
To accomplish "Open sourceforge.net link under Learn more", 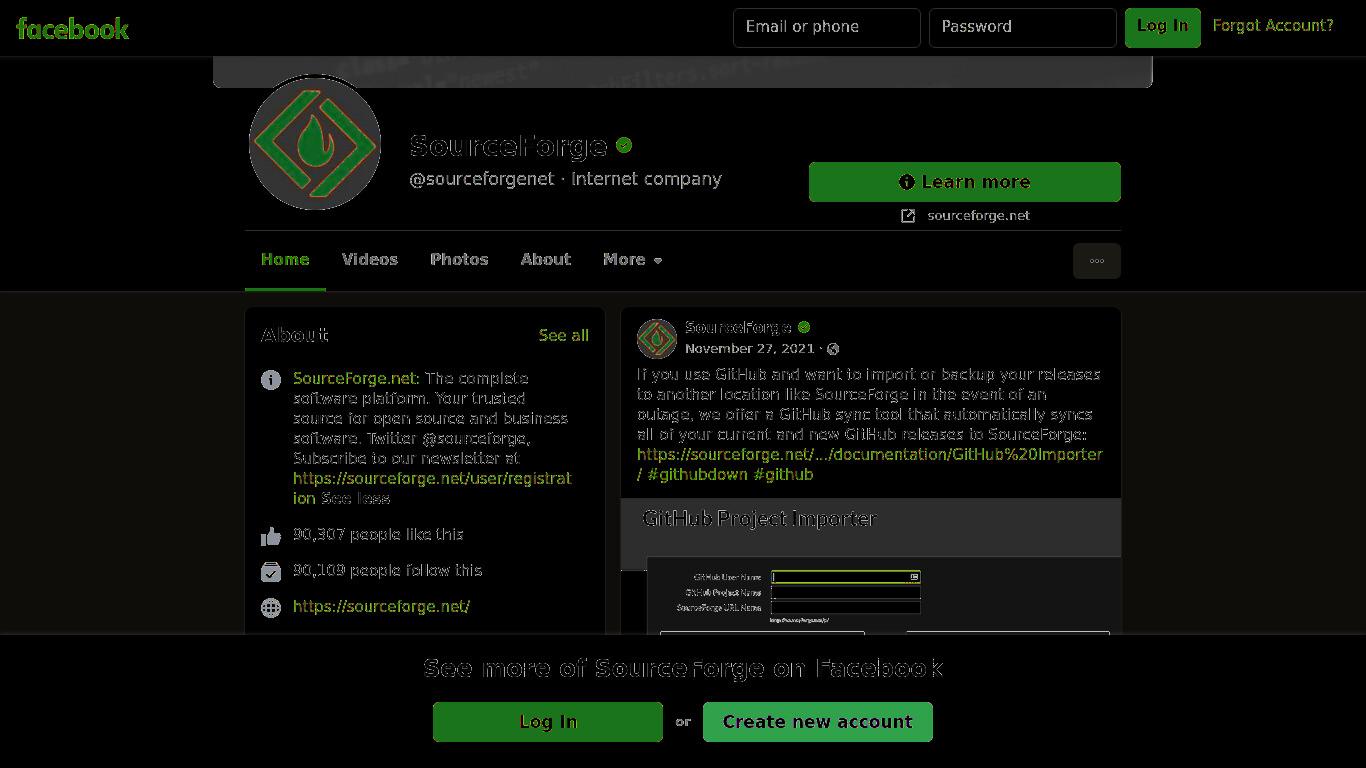I will click(978, 216).
